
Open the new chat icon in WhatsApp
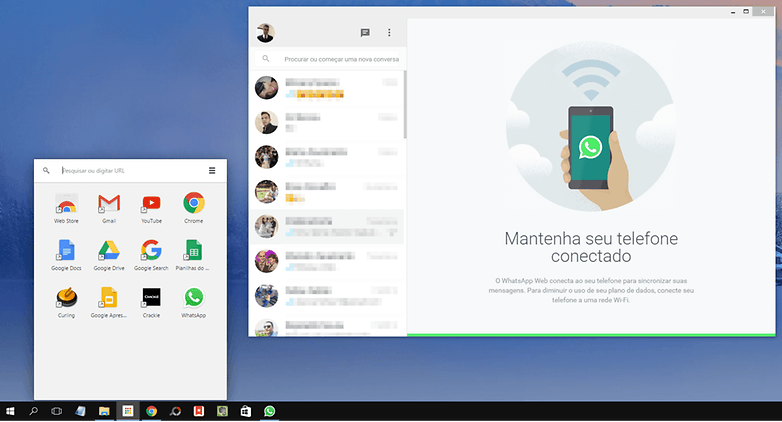pos(365,33)
